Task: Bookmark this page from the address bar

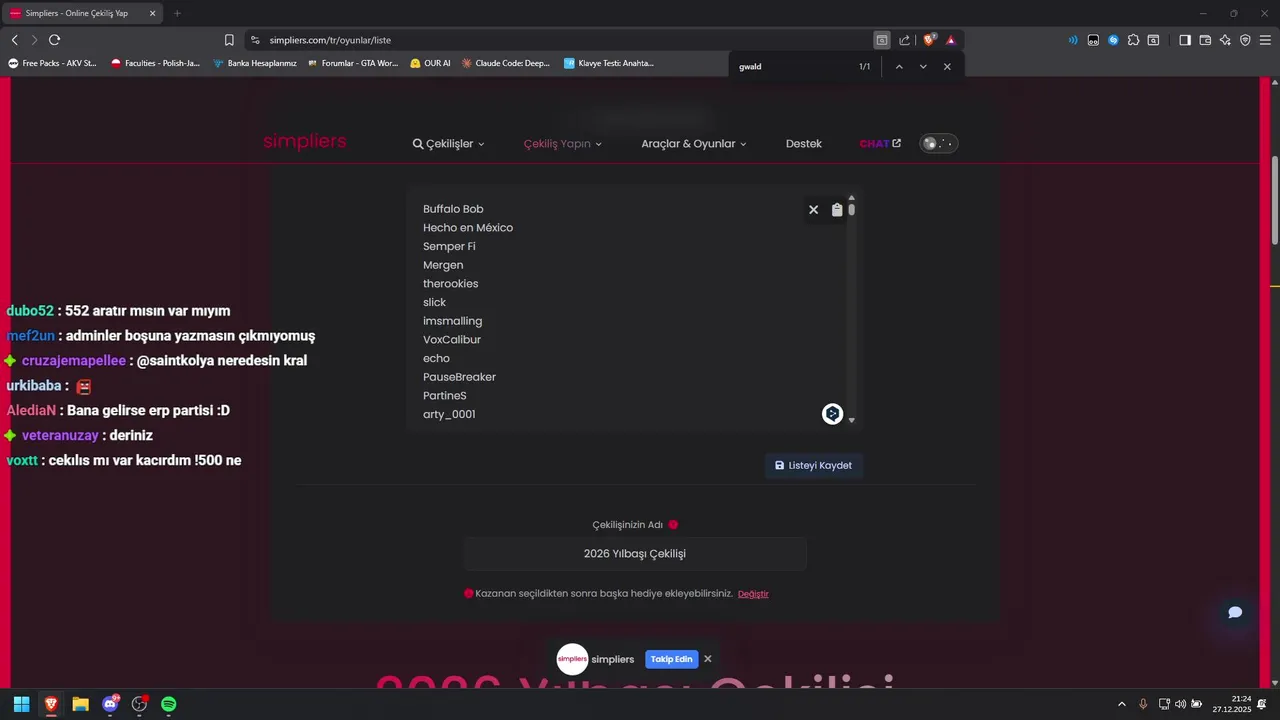Action: pos(229,40)
